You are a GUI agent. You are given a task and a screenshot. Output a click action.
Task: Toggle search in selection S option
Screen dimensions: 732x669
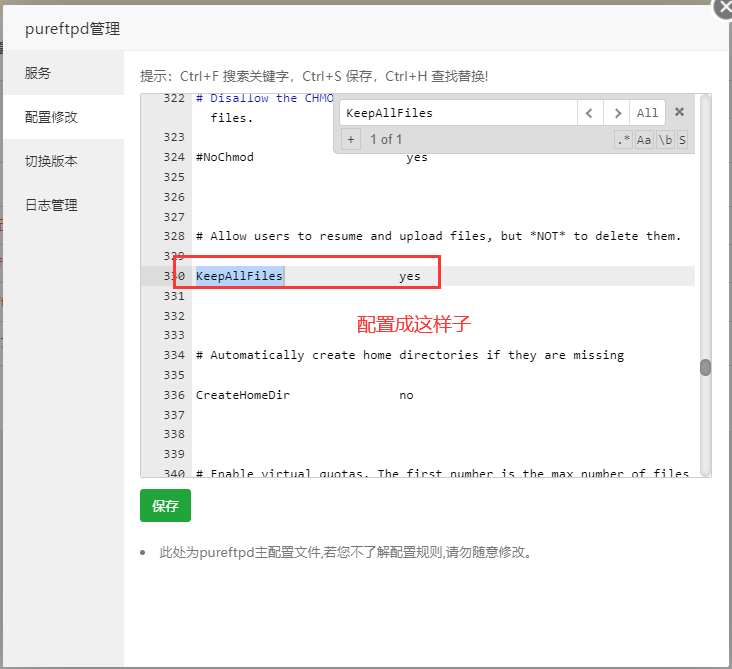point(682,140)
